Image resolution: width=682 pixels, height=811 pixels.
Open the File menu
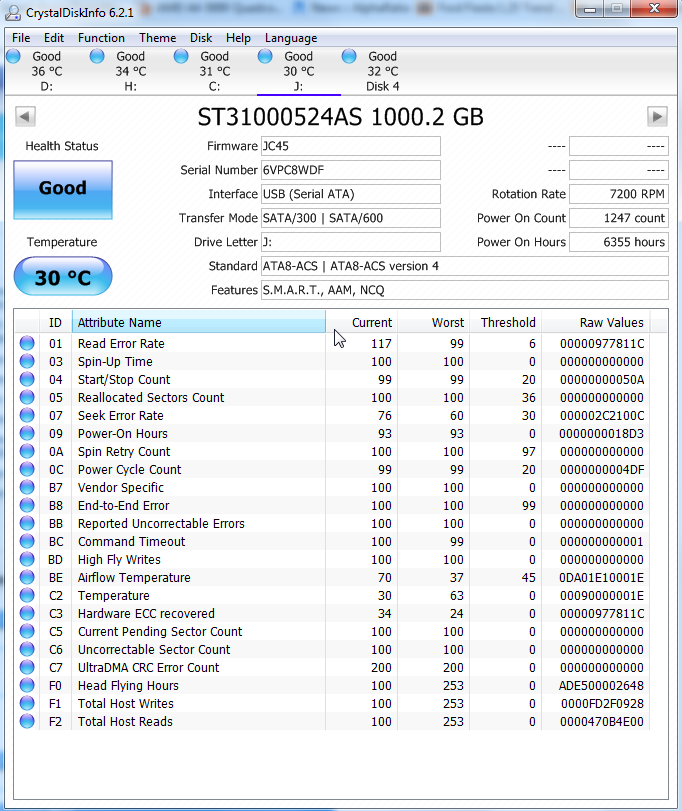click(x=21, y=38)
